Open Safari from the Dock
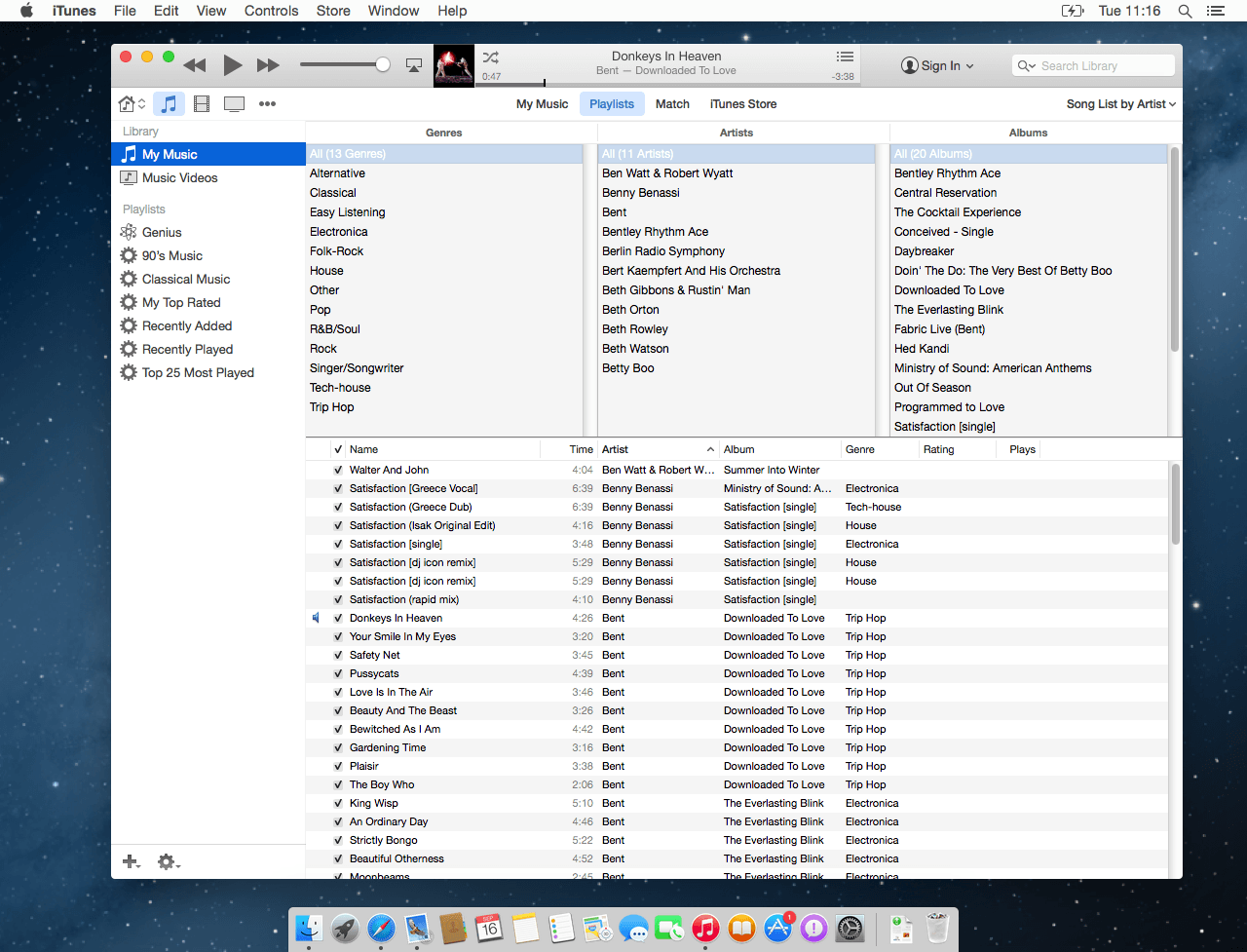This screenshot has height=952, width=1247. click(x=381, y=929)
